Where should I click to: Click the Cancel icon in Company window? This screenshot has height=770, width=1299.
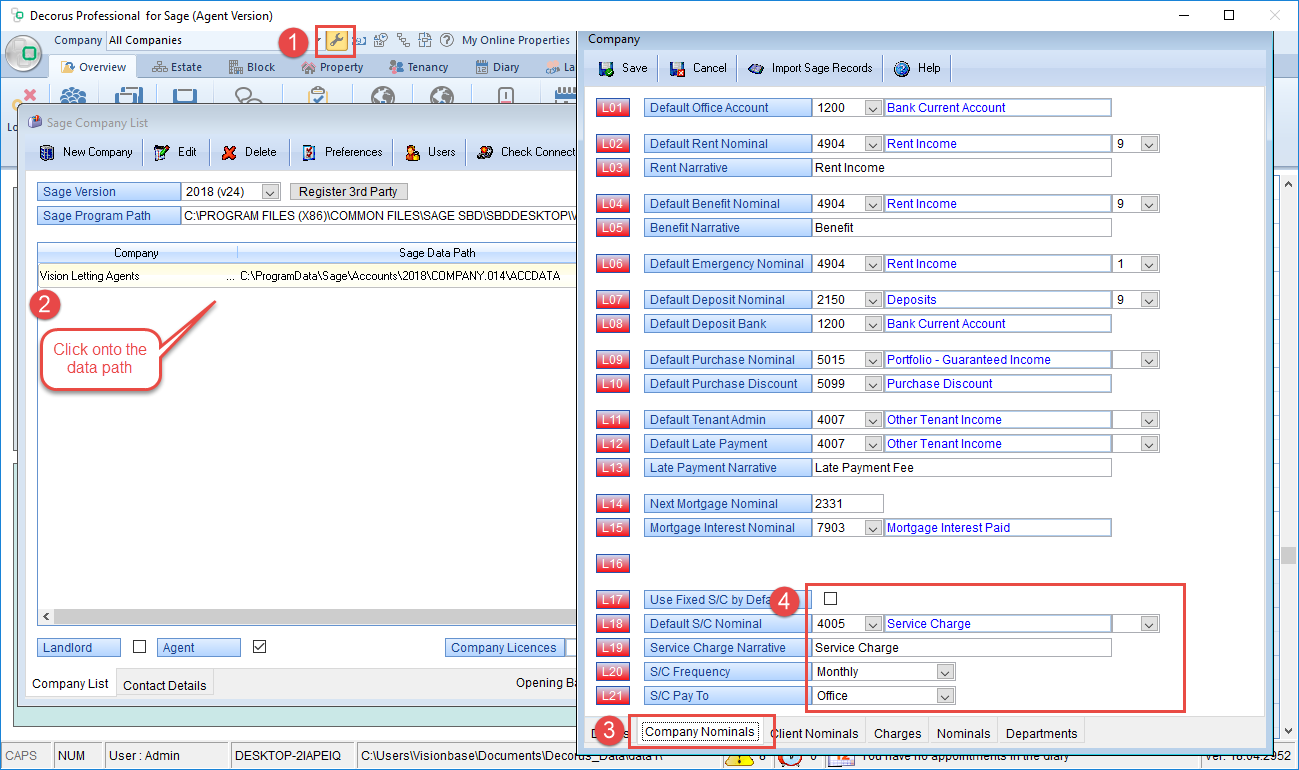point(676,68)
